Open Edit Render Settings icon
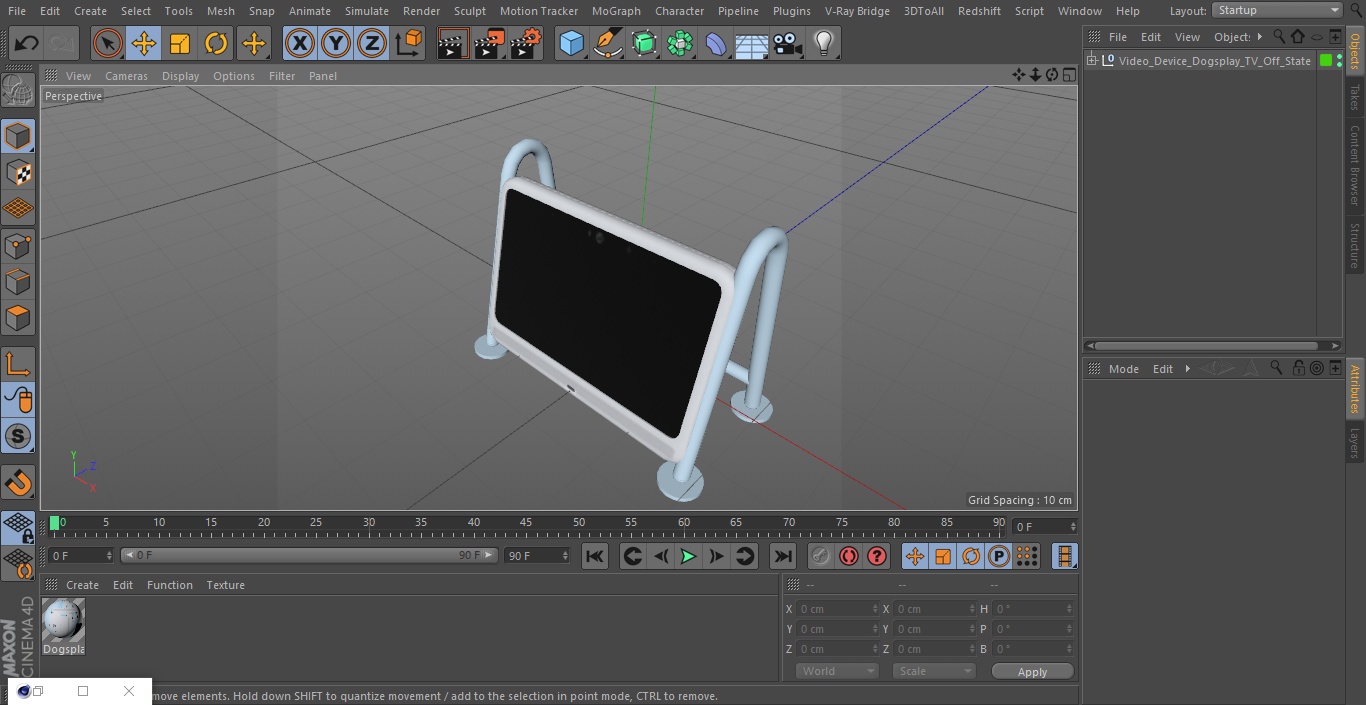Image resolution: width=1366 pixels, height=705 pixels. 526,44
